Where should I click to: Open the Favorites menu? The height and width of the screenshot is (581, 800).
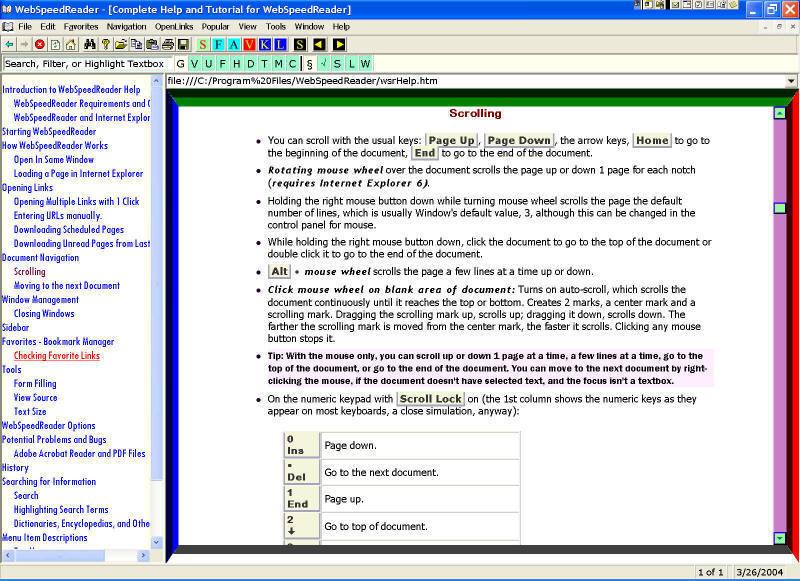tap(81, 27)
